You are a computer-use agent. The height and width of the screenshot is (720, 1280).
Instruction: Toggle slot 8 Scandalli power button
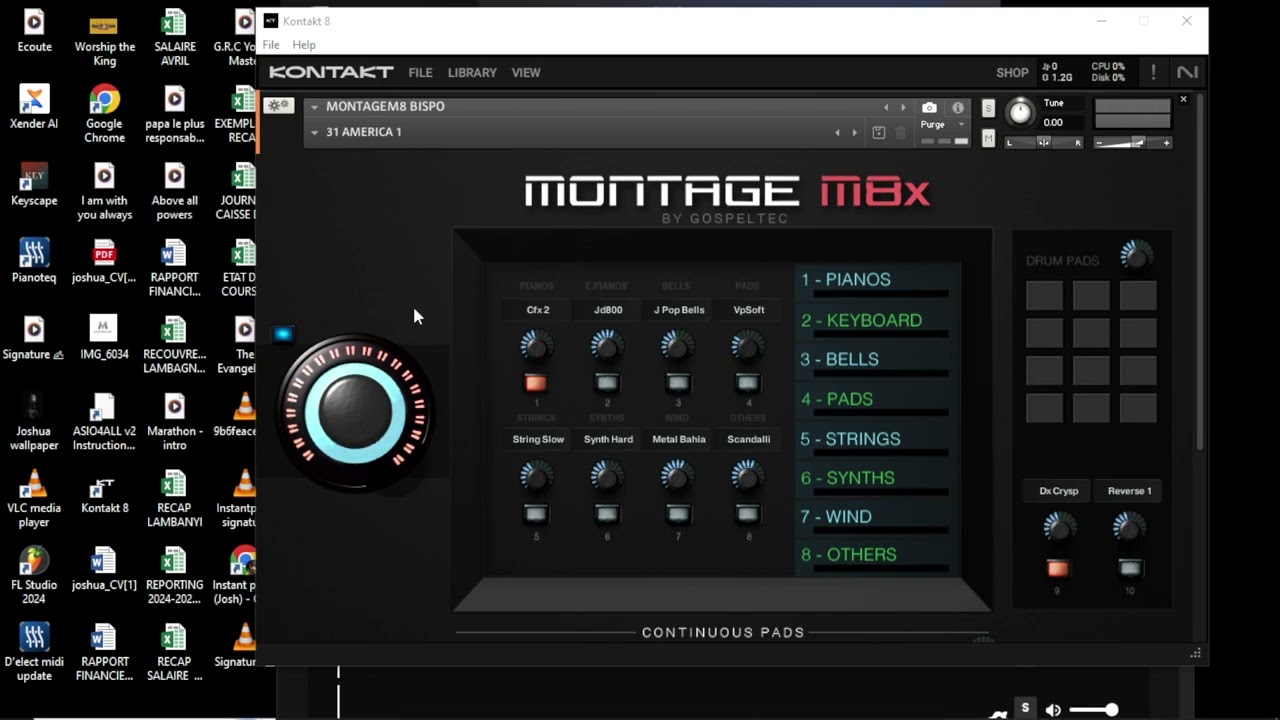pos(748,514)
